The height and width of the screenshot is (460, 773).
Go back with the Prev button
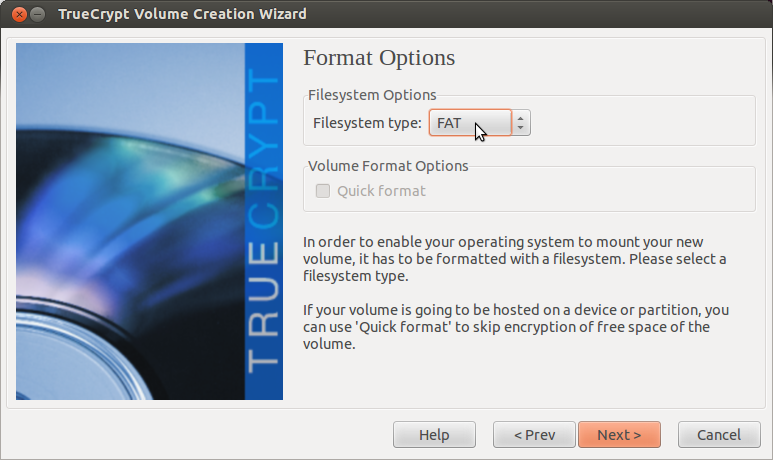534,435
